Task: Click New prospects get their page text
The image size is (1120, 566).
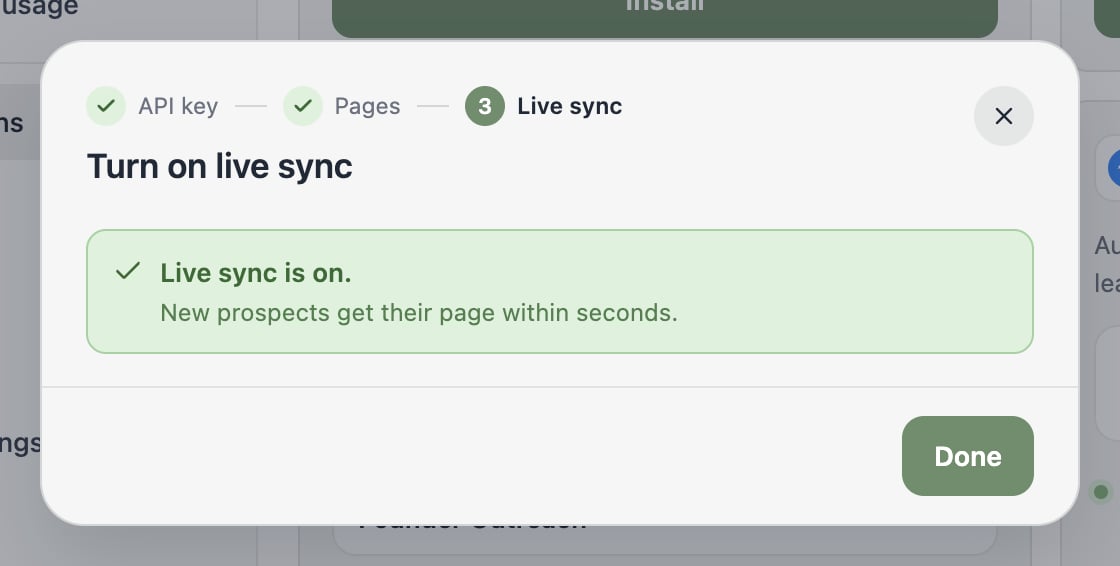Action: tap(419, 313)
